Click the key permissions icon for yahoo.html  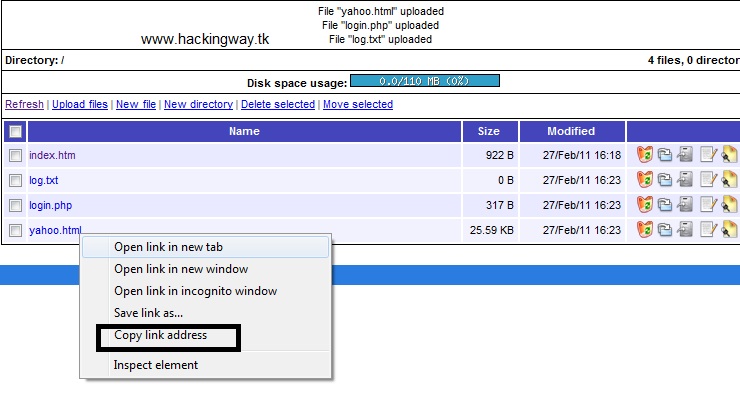729,229
